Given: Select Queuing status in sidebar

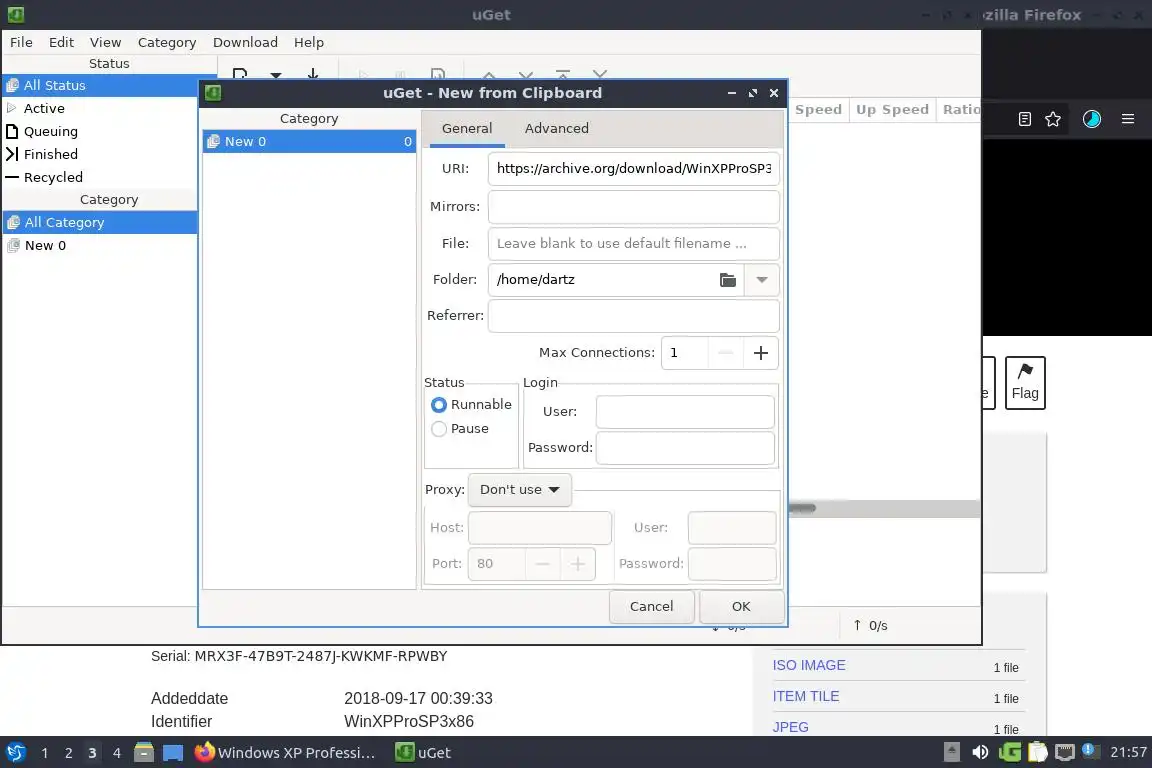Looking at the screenshot, I should tap(100, 132).
